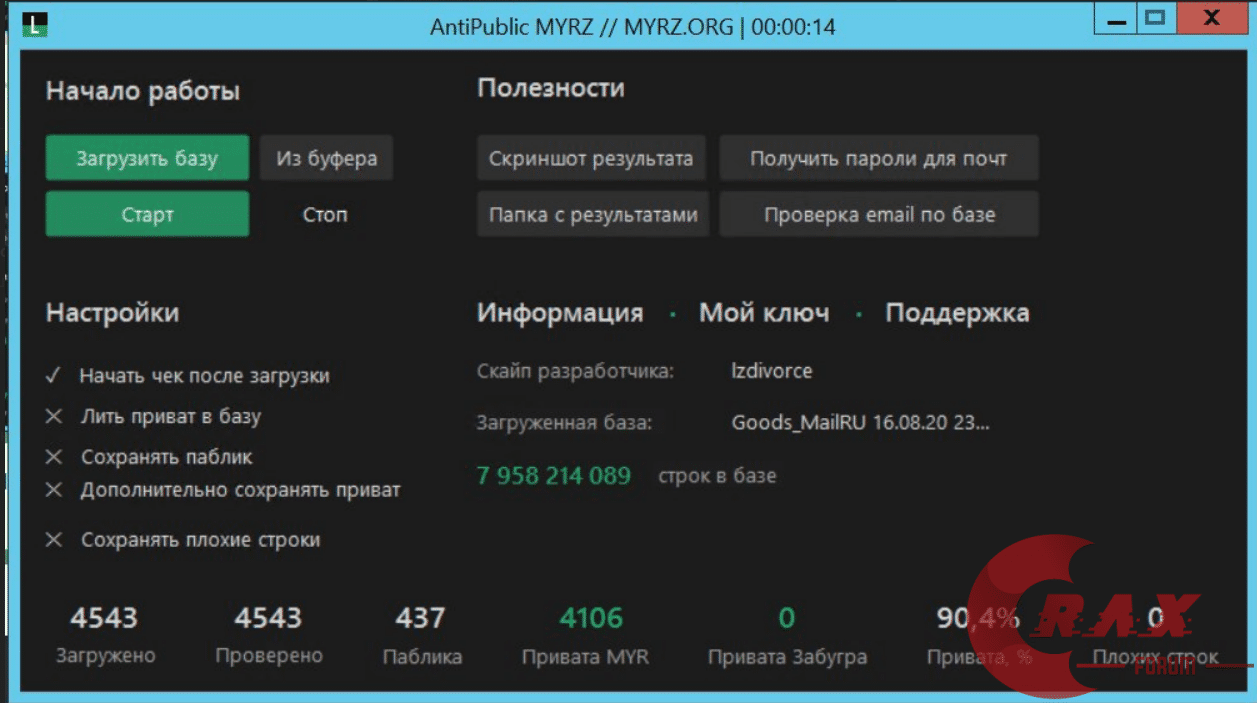Launch Проверка email по базе

pos(879,214)
